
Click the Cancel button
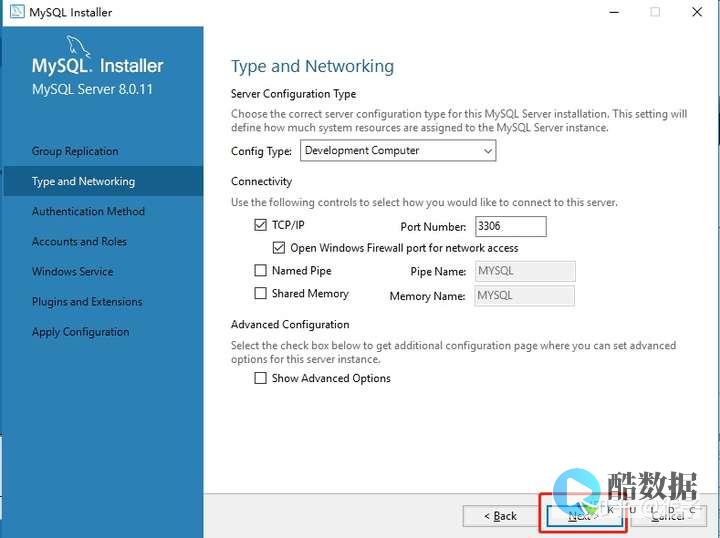pyautogui.click(x=669, y=516)
